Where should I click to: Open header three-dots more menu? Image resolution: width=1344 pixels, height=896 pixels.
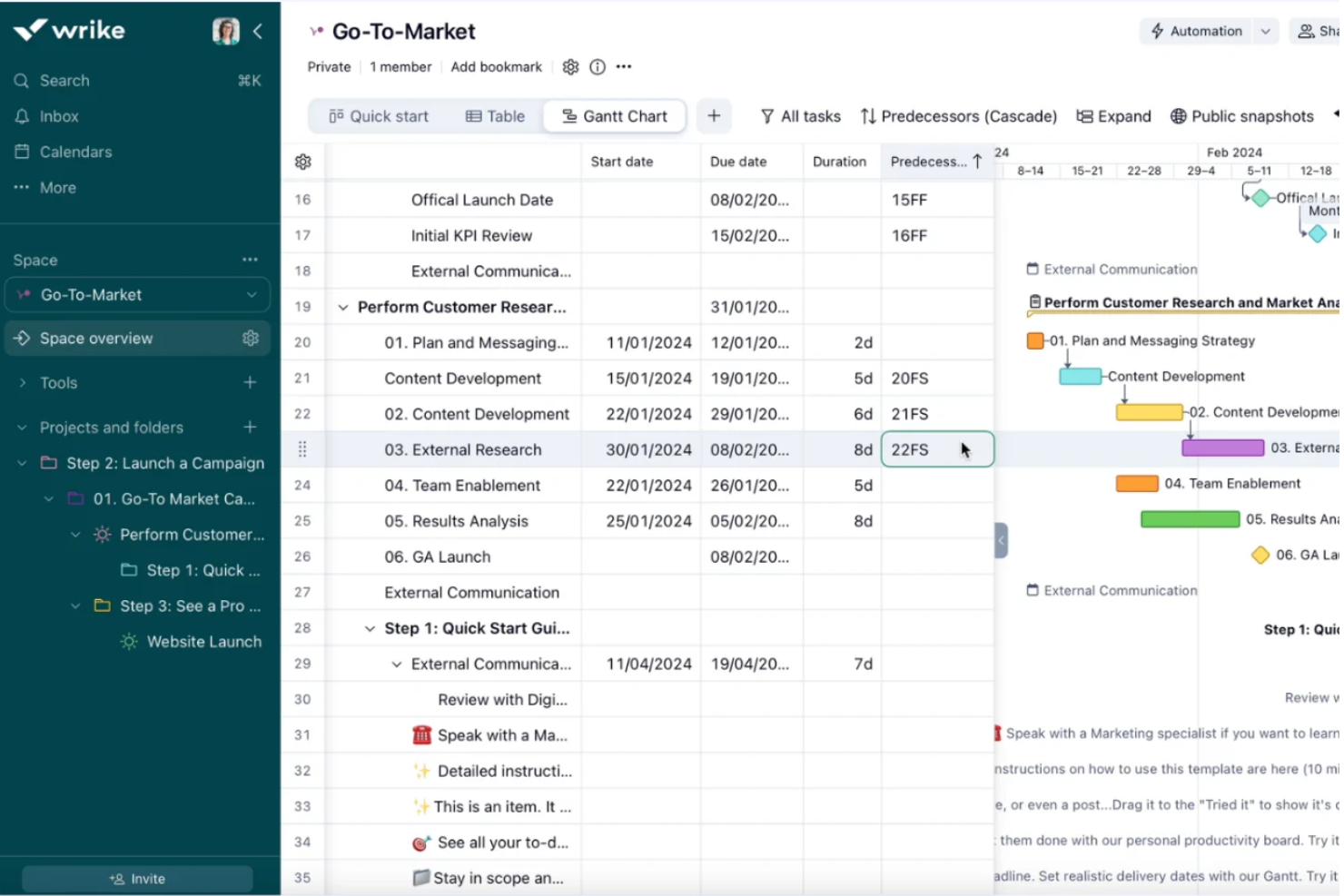624,66
